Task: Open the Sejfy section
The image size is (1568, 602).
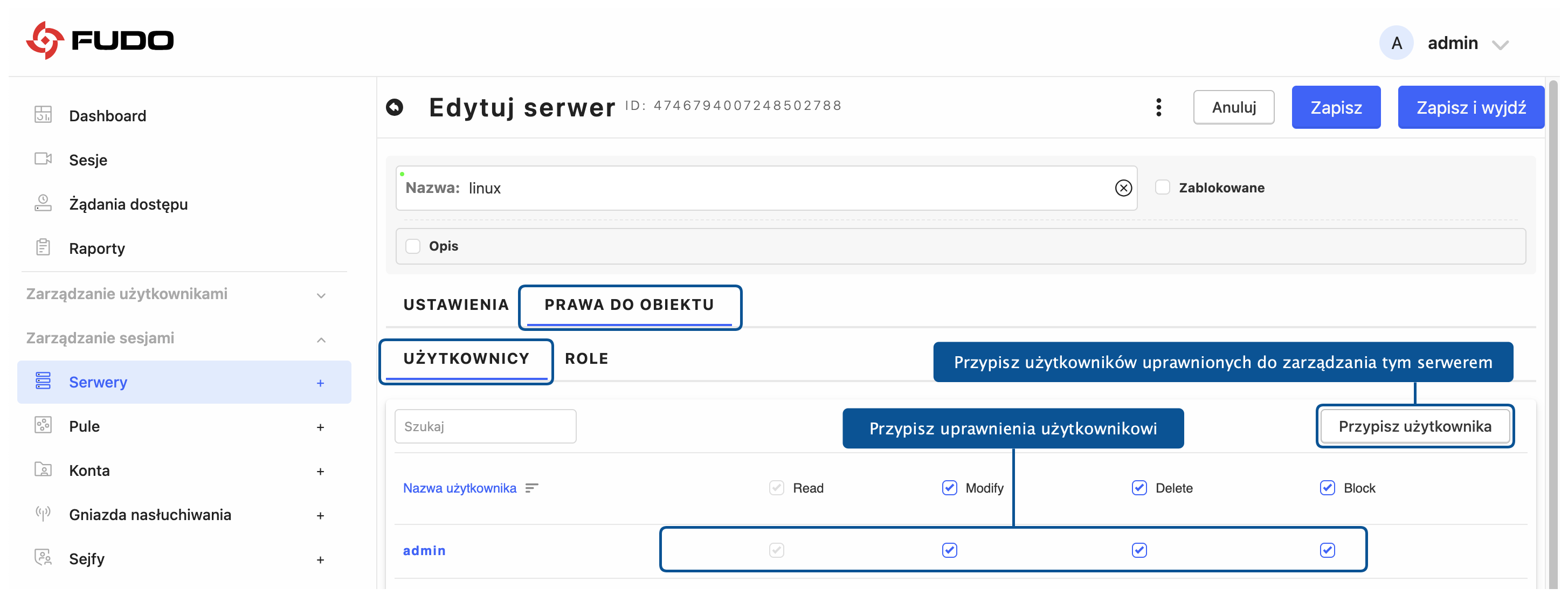Action: pyautogui.click(x=86, y=559)
